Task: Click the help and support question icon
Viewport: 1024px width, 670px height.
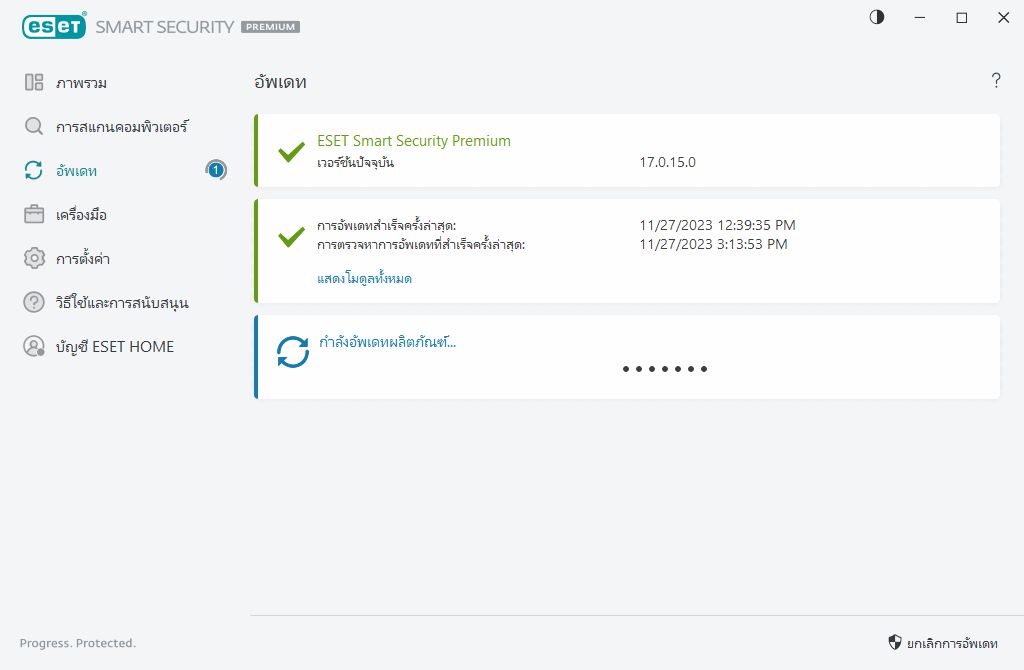Action: click(34, 302)
